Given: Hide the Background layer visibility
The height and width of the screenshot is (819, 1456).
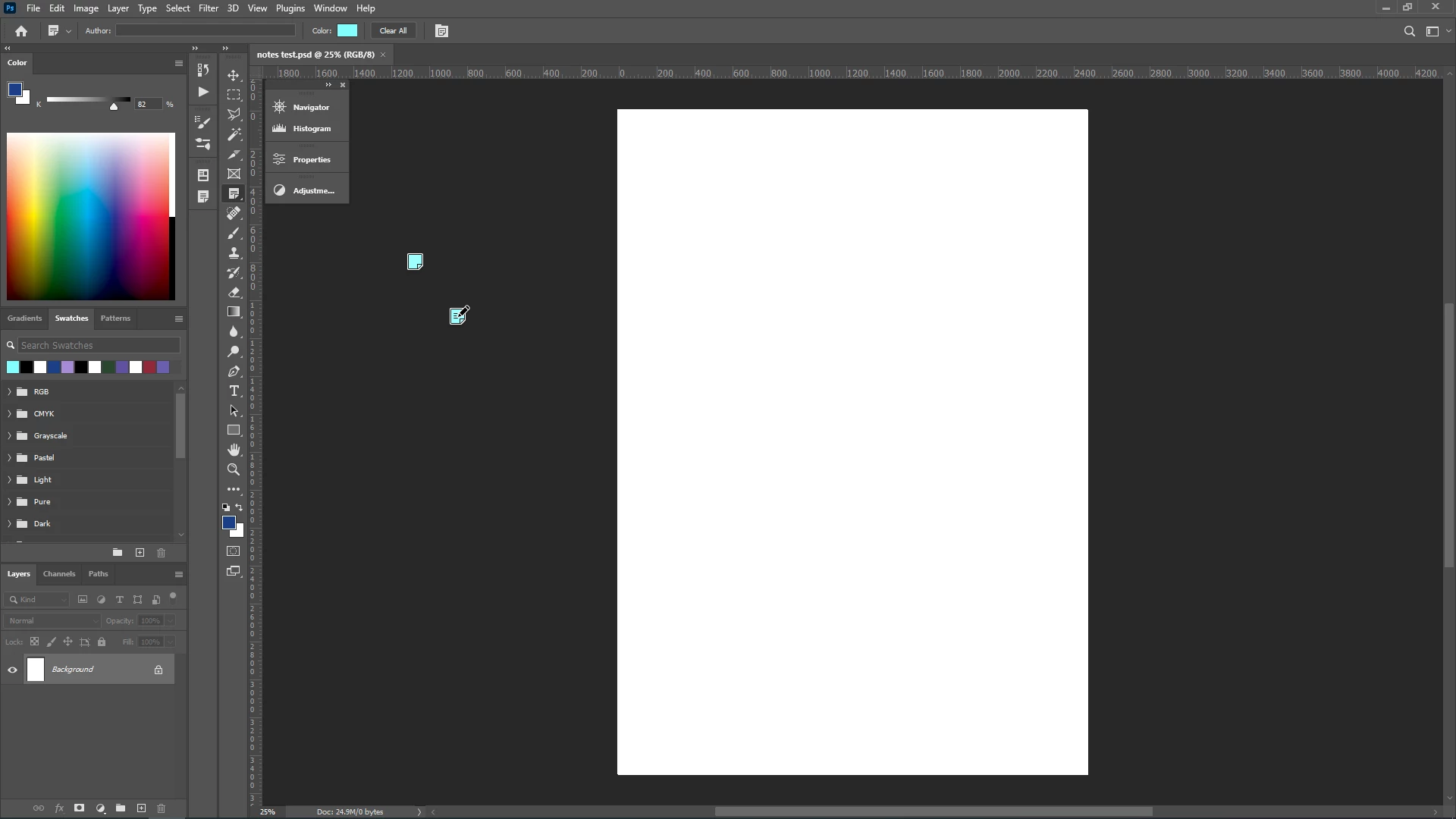Looking at the screenshot, I should pyautogui.click(x=12, y=670).
